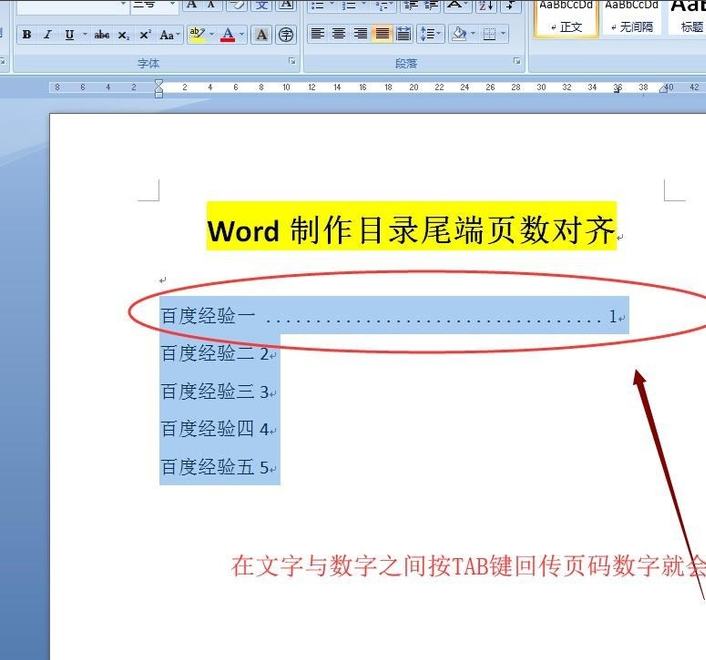The width and height of the screenshot is (706, 660).
Task: Toggle italic formatting
Action: (48, 35)
